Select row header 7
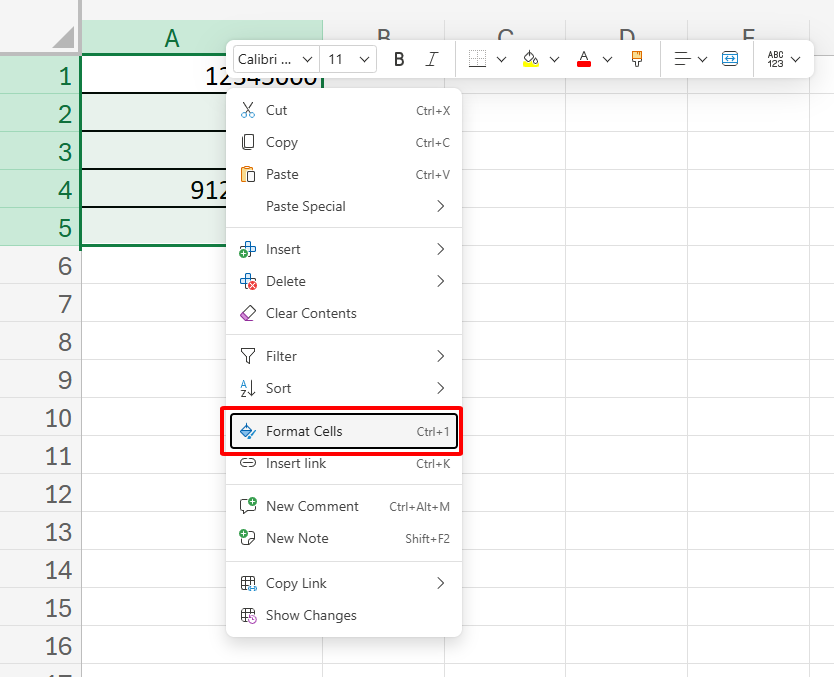This screenshot has width=834, height=677. pyautogui.click(x=40, y=302)
